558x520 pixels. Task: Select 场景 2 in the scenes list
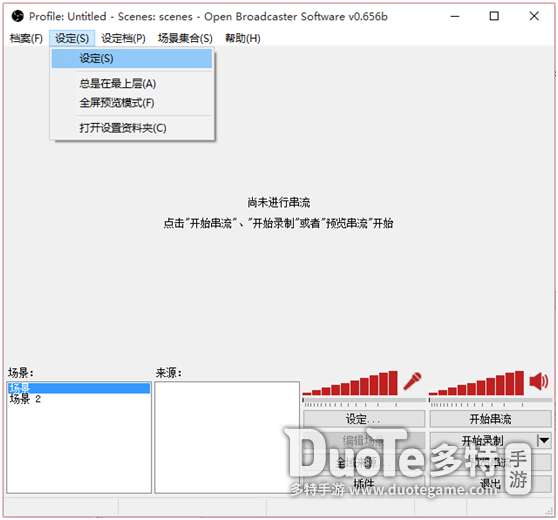[25, 399]
